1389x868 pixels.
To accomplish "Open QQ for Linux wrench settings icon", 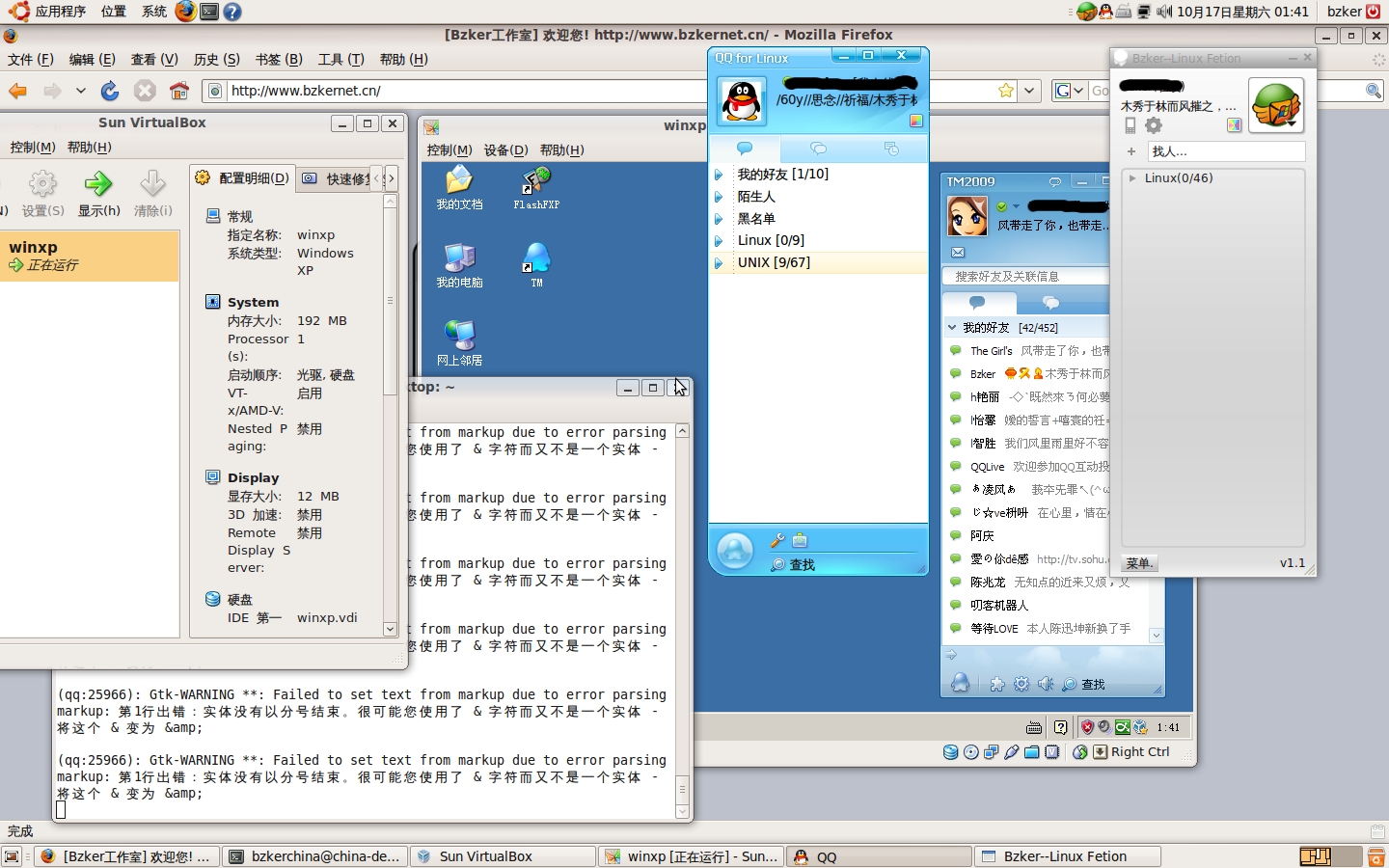I will [x=777, y=541].
